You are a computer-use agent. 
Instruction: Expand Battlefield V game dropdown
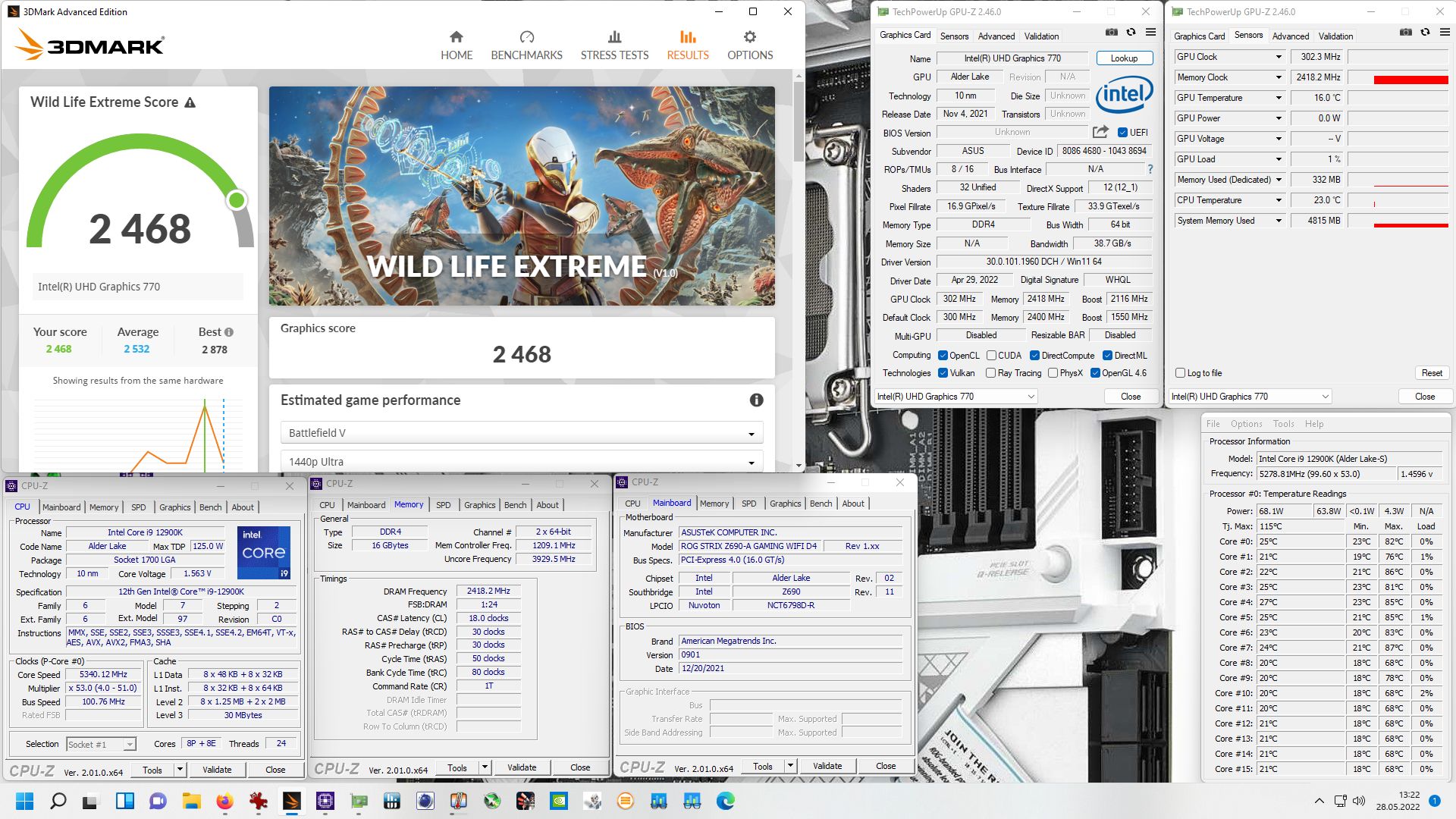(x=522, y=433)
